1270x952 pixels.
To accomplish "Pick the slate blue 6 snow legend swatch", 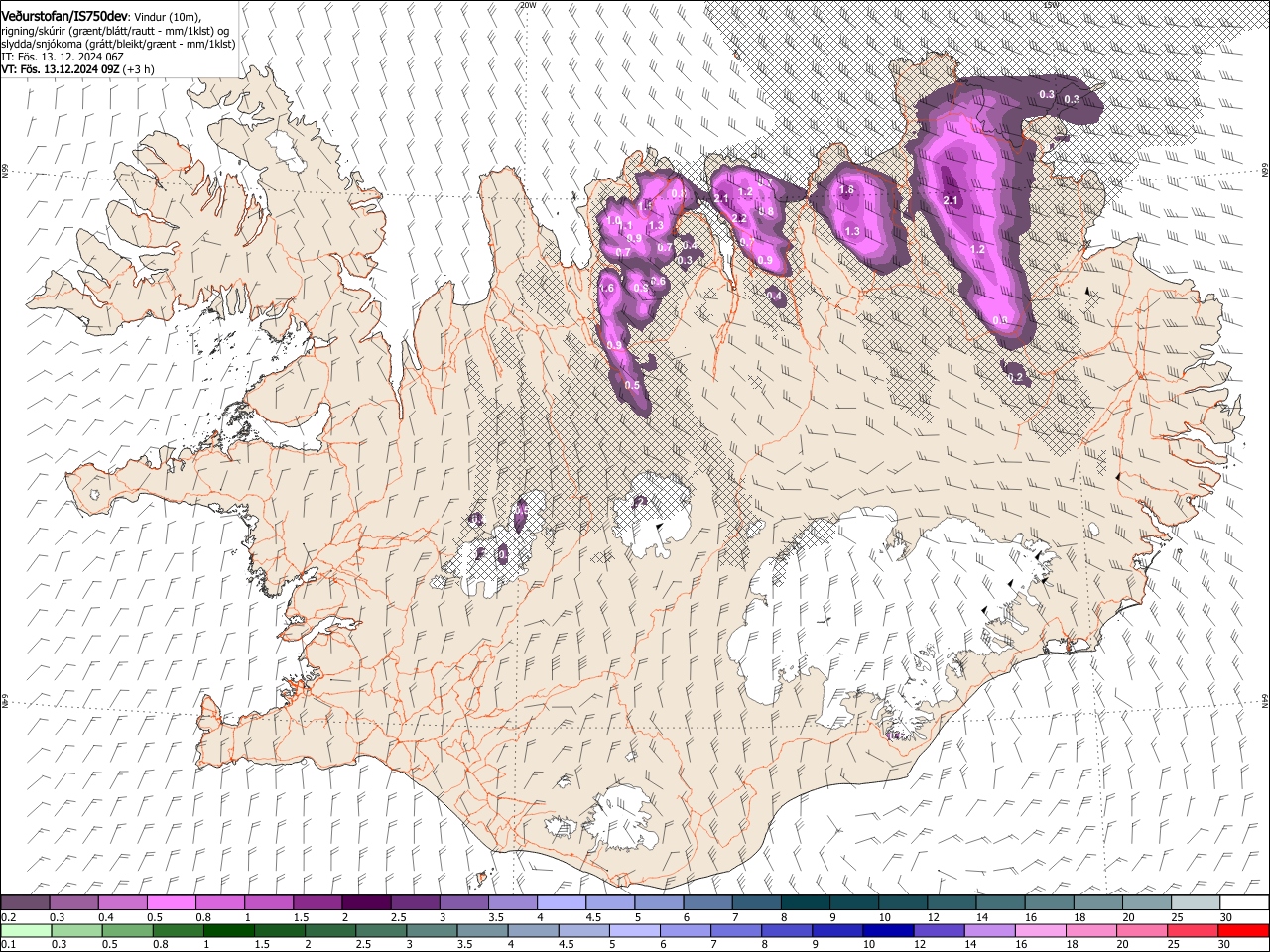I will tap(705, 902).
